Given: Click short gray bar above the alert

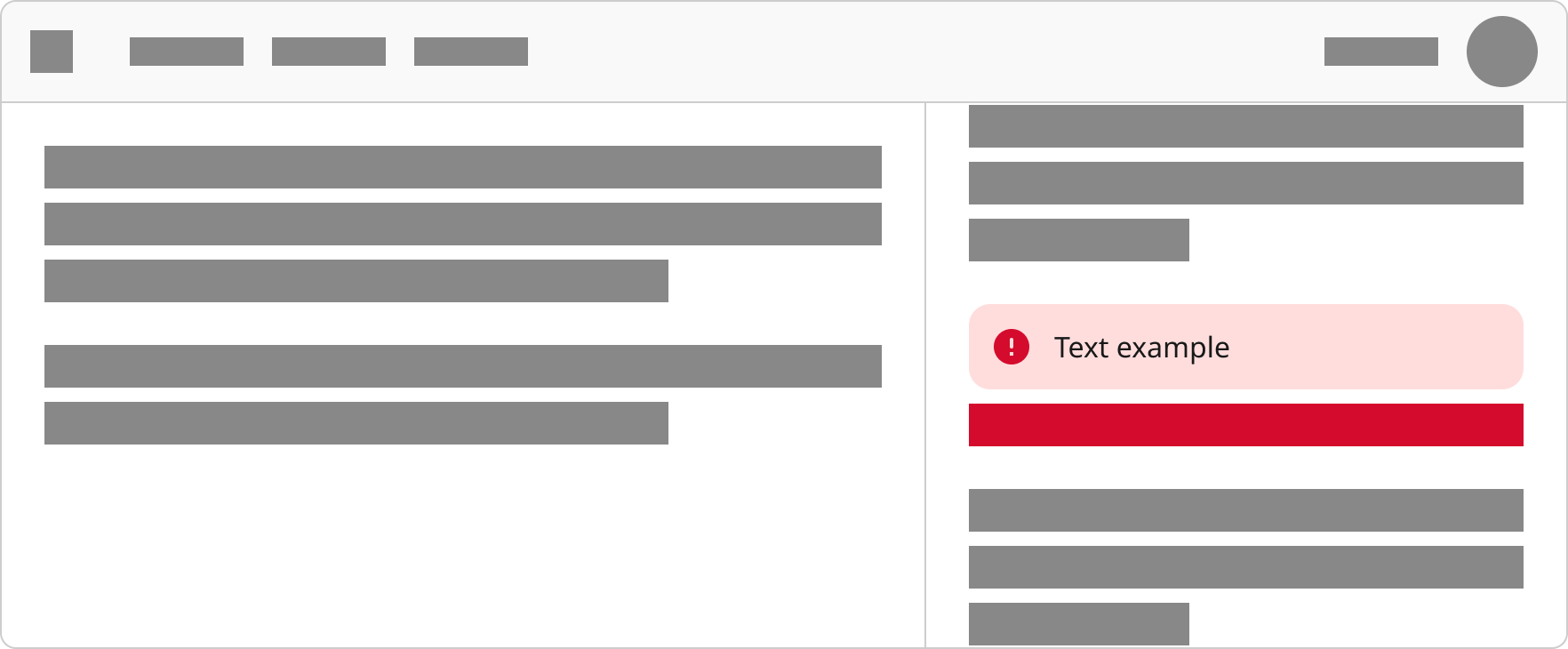Looking at the screenshot, I should coord(1079,240).
